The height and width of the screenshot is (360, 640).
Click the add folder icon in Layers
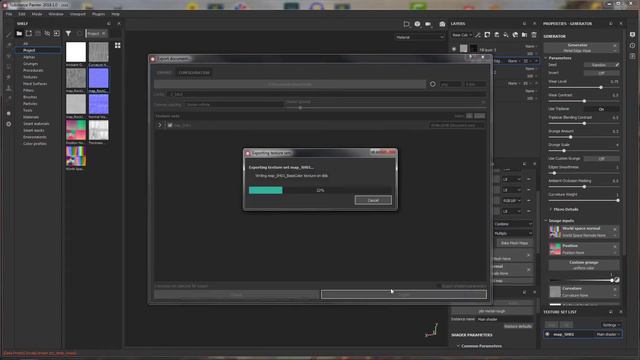point(524,35)
